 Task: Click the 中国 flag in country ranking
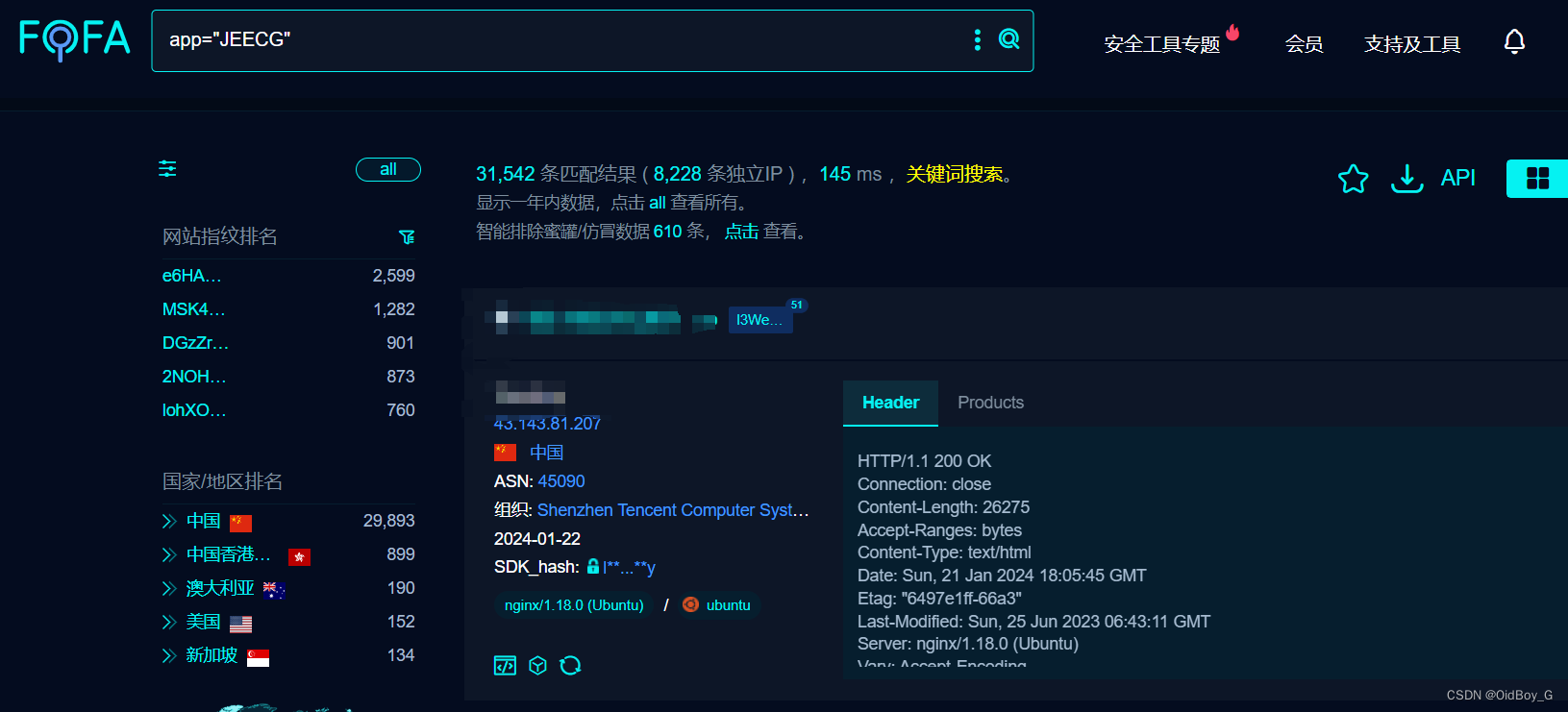coord(240,523)
